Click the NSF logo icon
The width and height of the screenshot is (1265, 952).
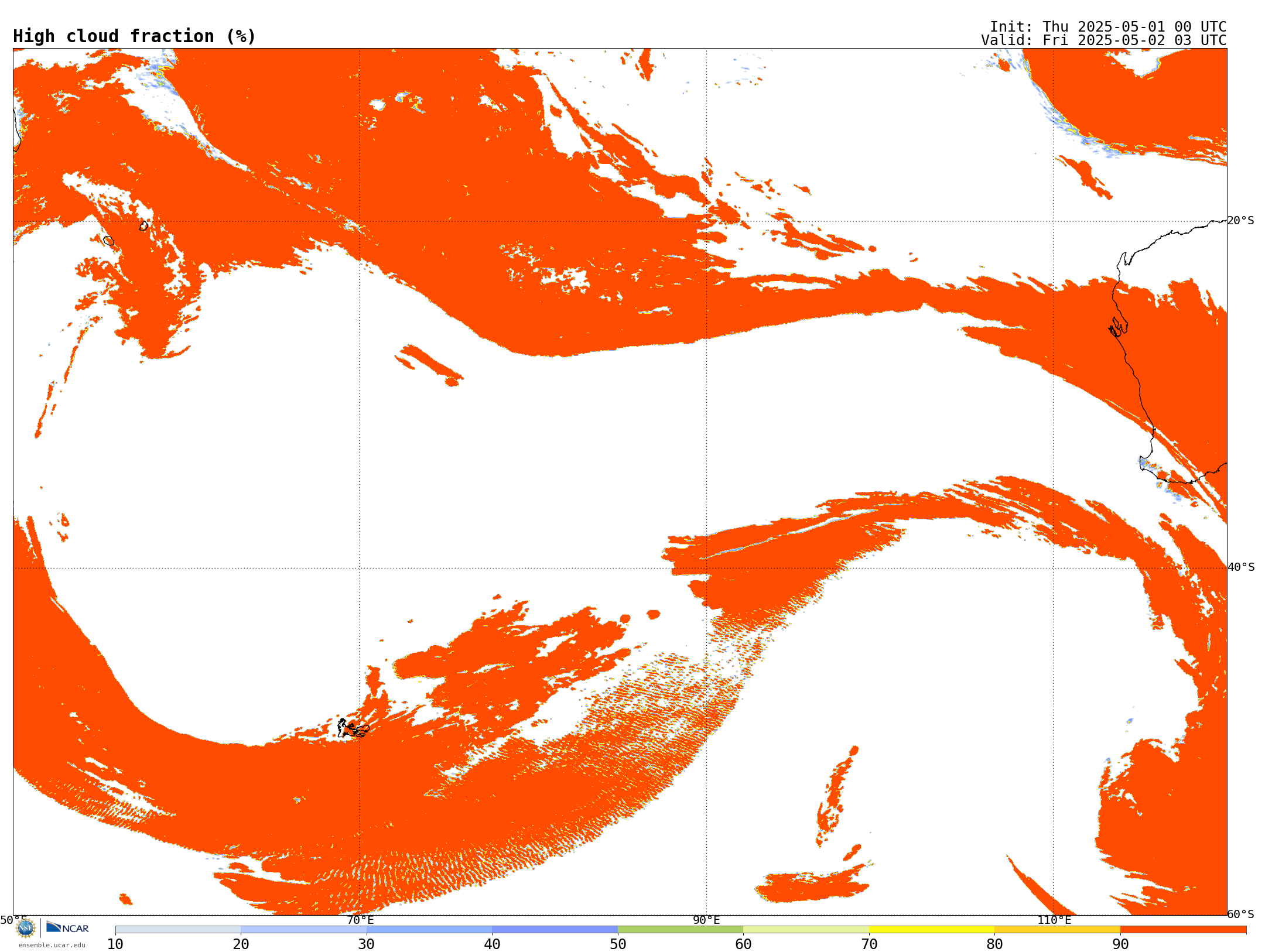point(26,927)
